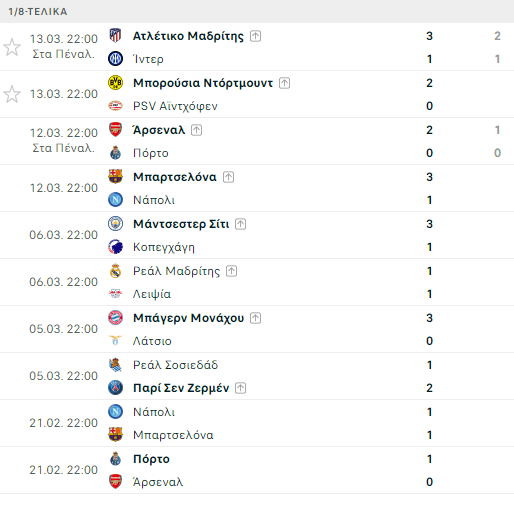This screenshot has height=512, width=514.
Task: Click the Borussia Dortmund BVB logo
Action: click(x=115, y=82)
